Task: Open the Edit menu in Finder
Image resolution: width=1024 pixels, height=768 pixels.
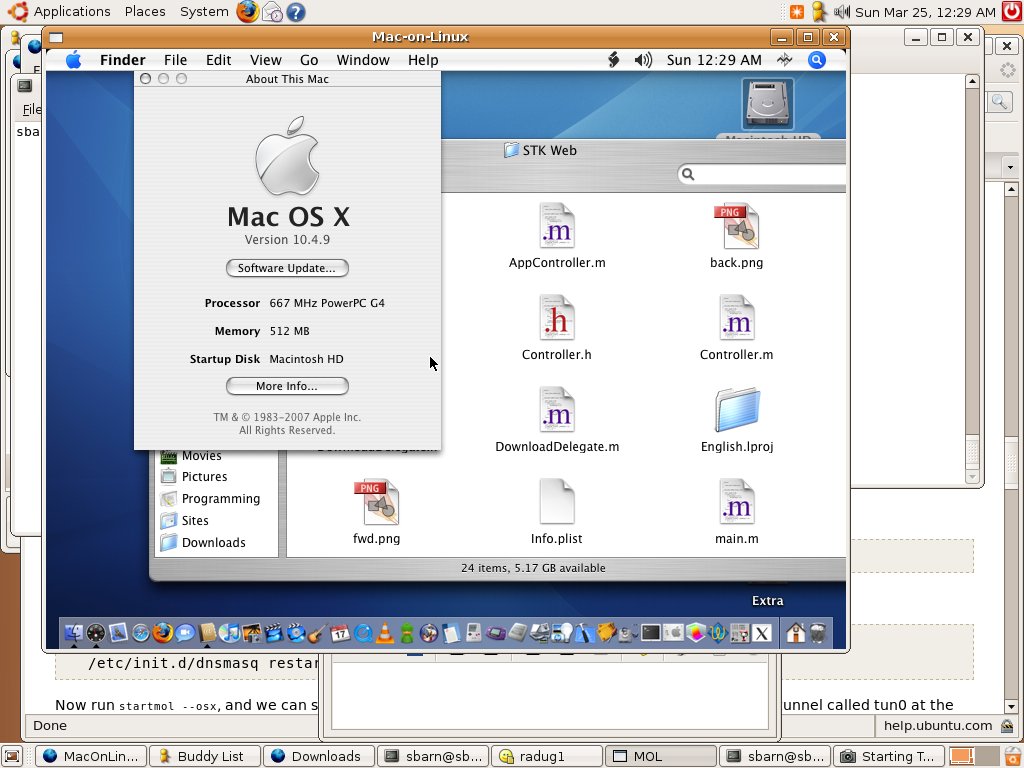Action: [219, 60]
